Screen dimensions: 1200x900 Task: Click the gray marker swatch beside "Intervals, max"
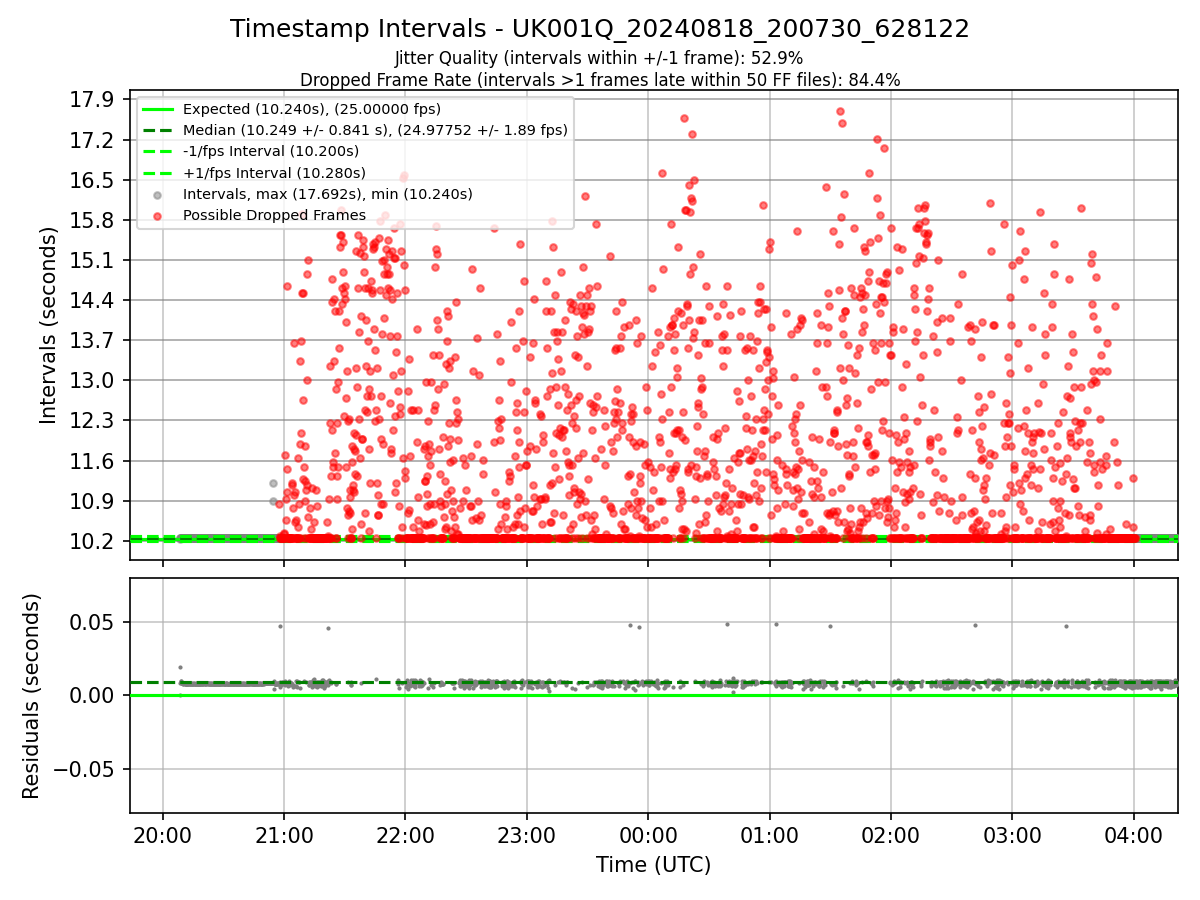pos(159,194)
